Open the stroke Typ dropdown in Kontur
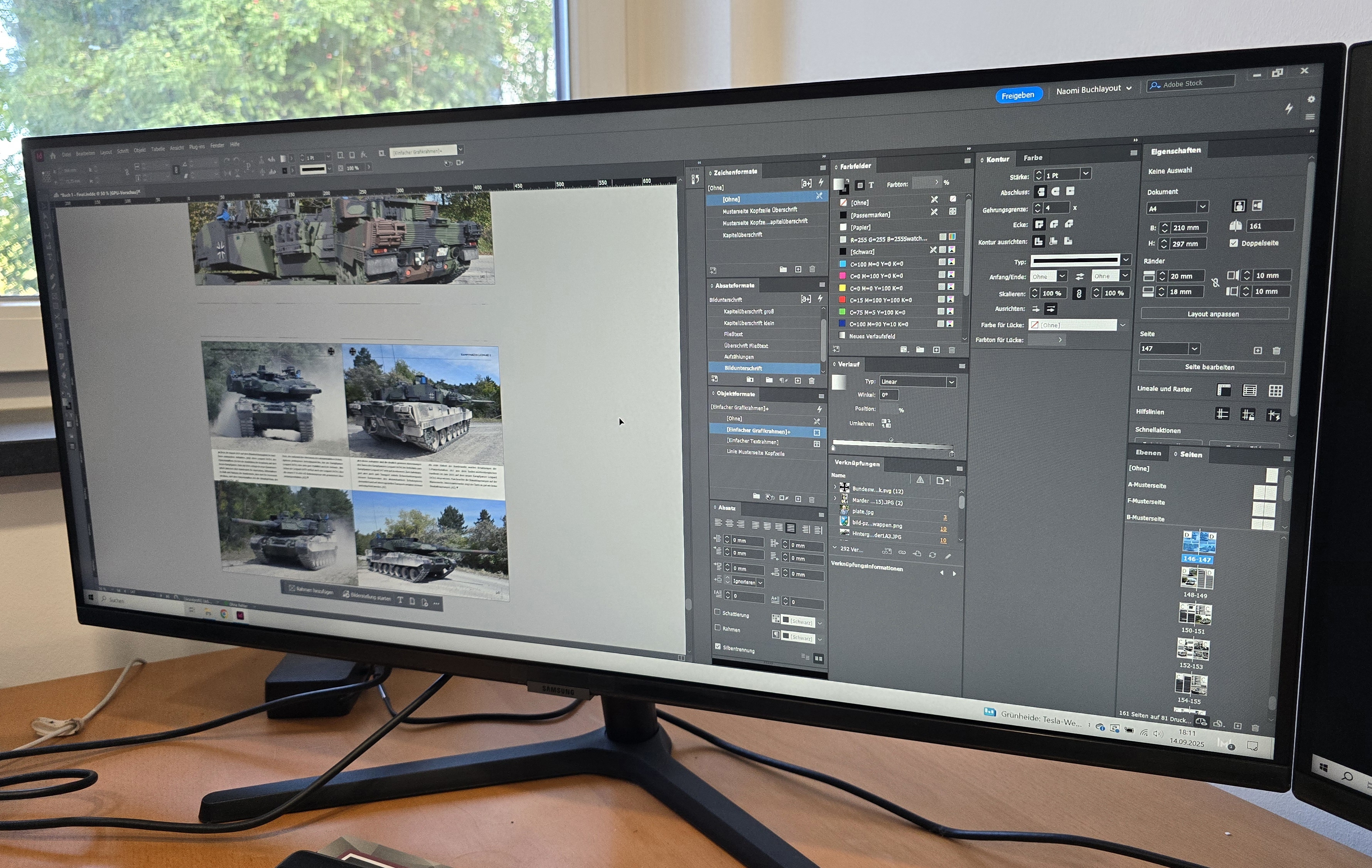Image resolution: width=1372 pixels, height=868 pixels. click(x=1125, y=260)
